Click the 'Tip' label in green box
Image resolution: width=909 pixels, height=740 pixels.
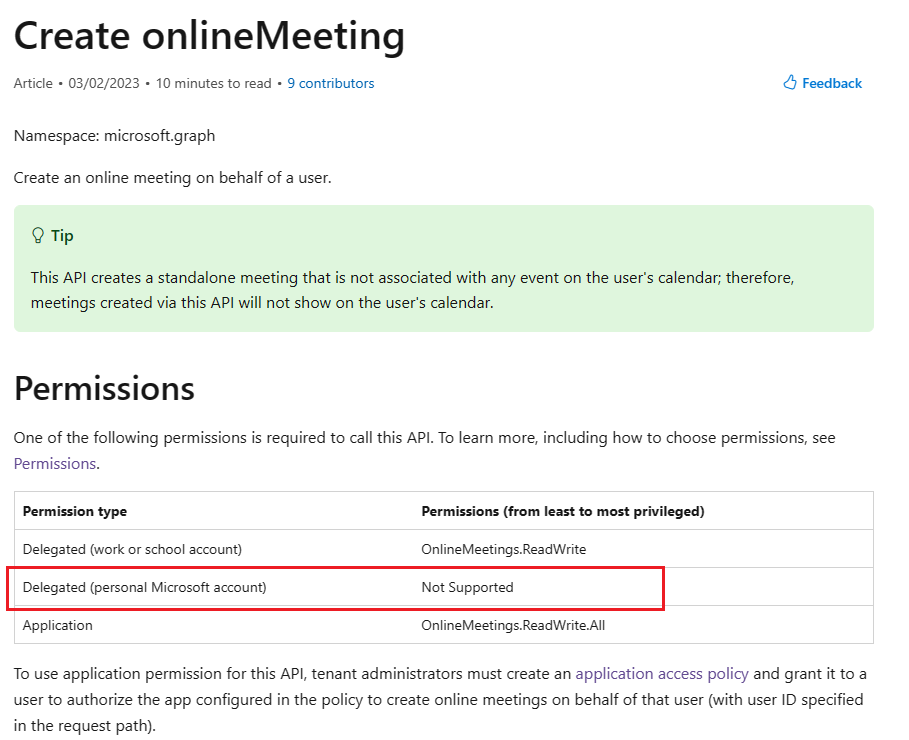coord(62,236)
